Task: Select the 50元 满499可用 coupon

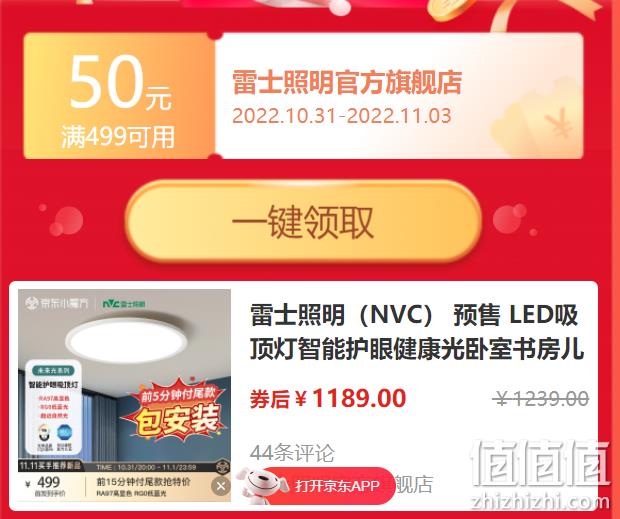Action: [x=119, y=96]
